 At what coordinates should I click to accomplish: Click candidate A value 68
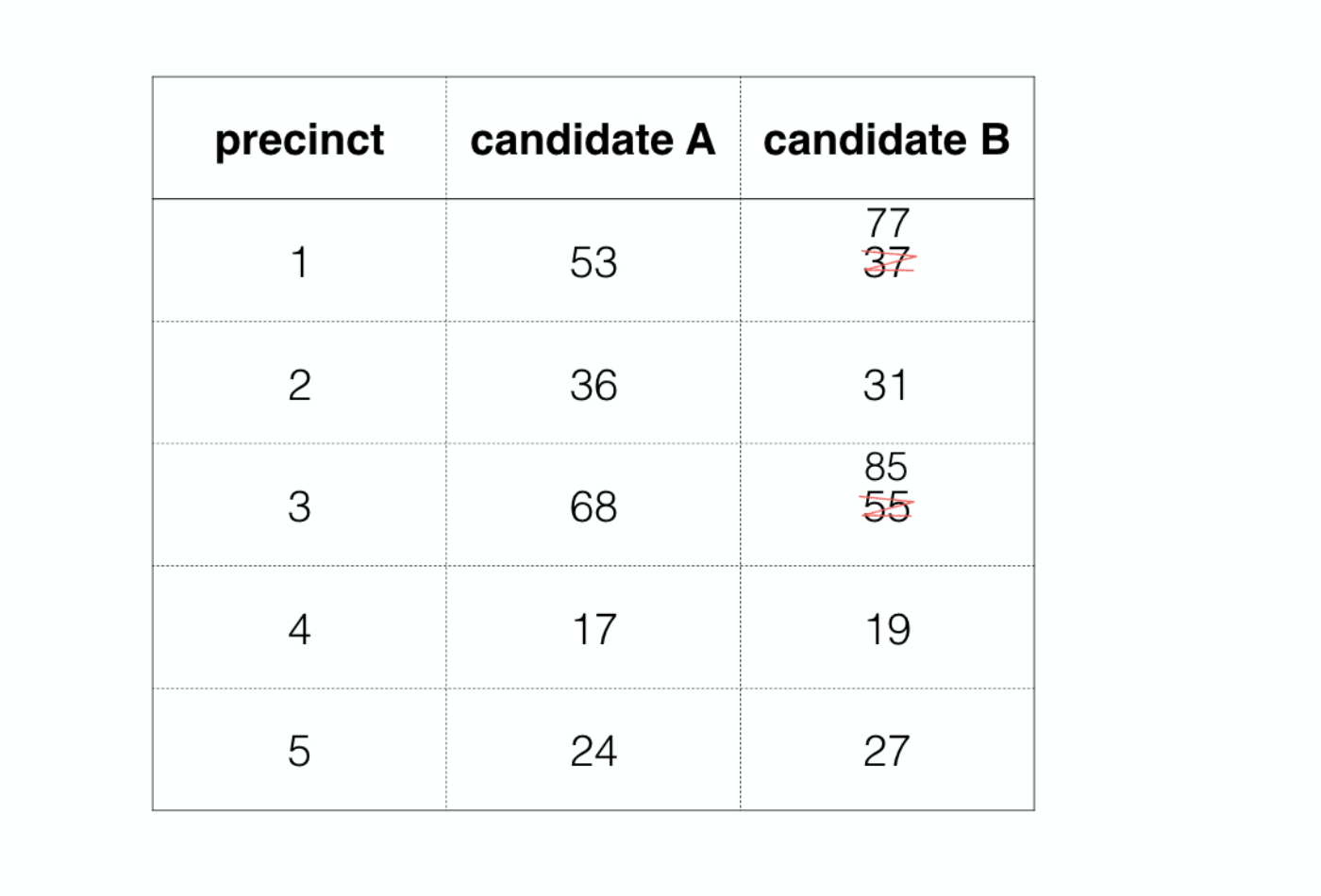pyautogui.click(x=594, y=507)
